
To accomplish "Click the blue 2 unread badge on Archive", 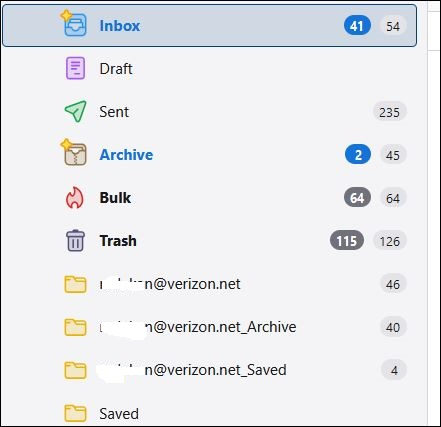I will pos(358,155).
